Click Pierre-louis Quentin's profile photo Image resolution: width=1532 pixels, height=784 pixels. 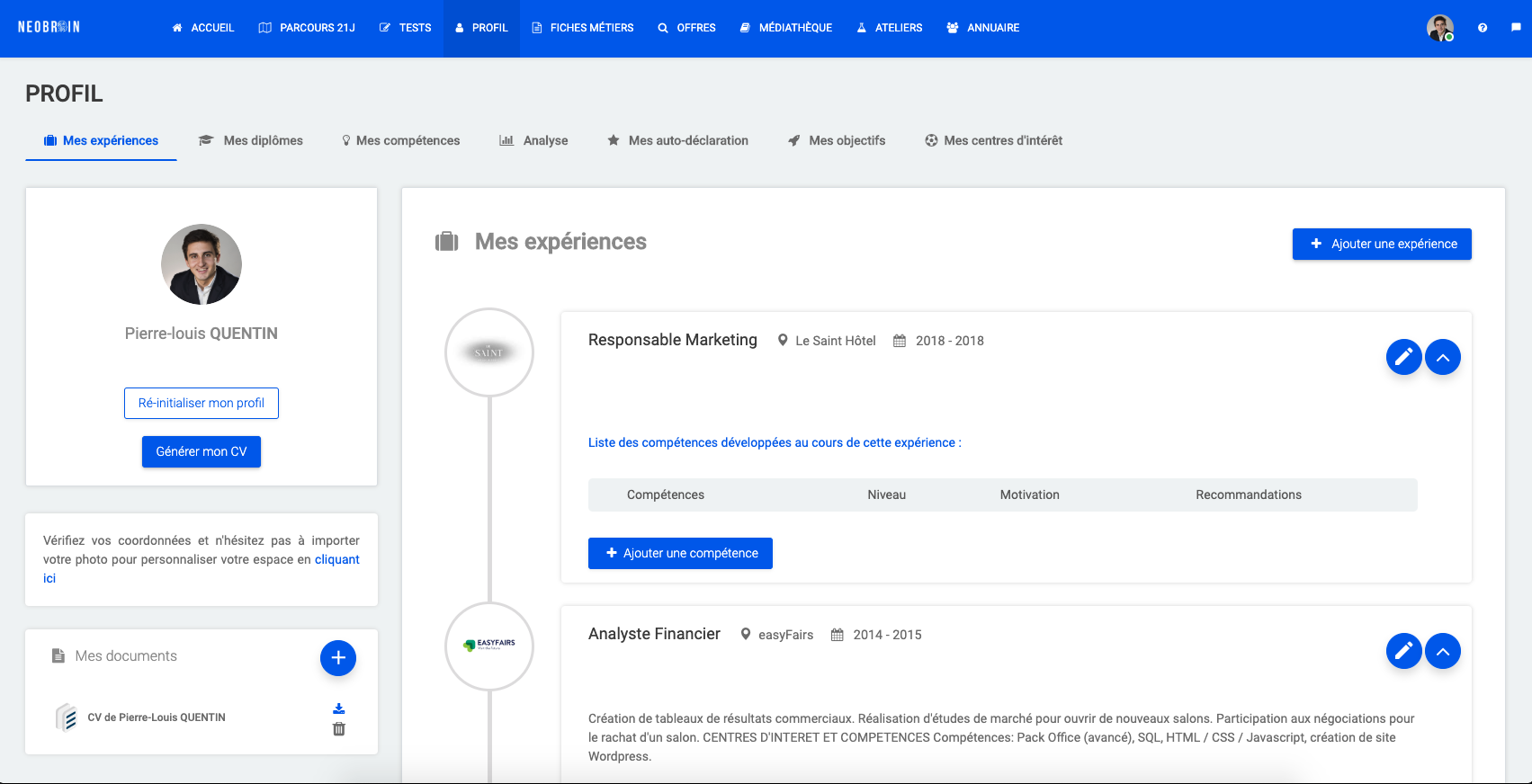point(202,264)
